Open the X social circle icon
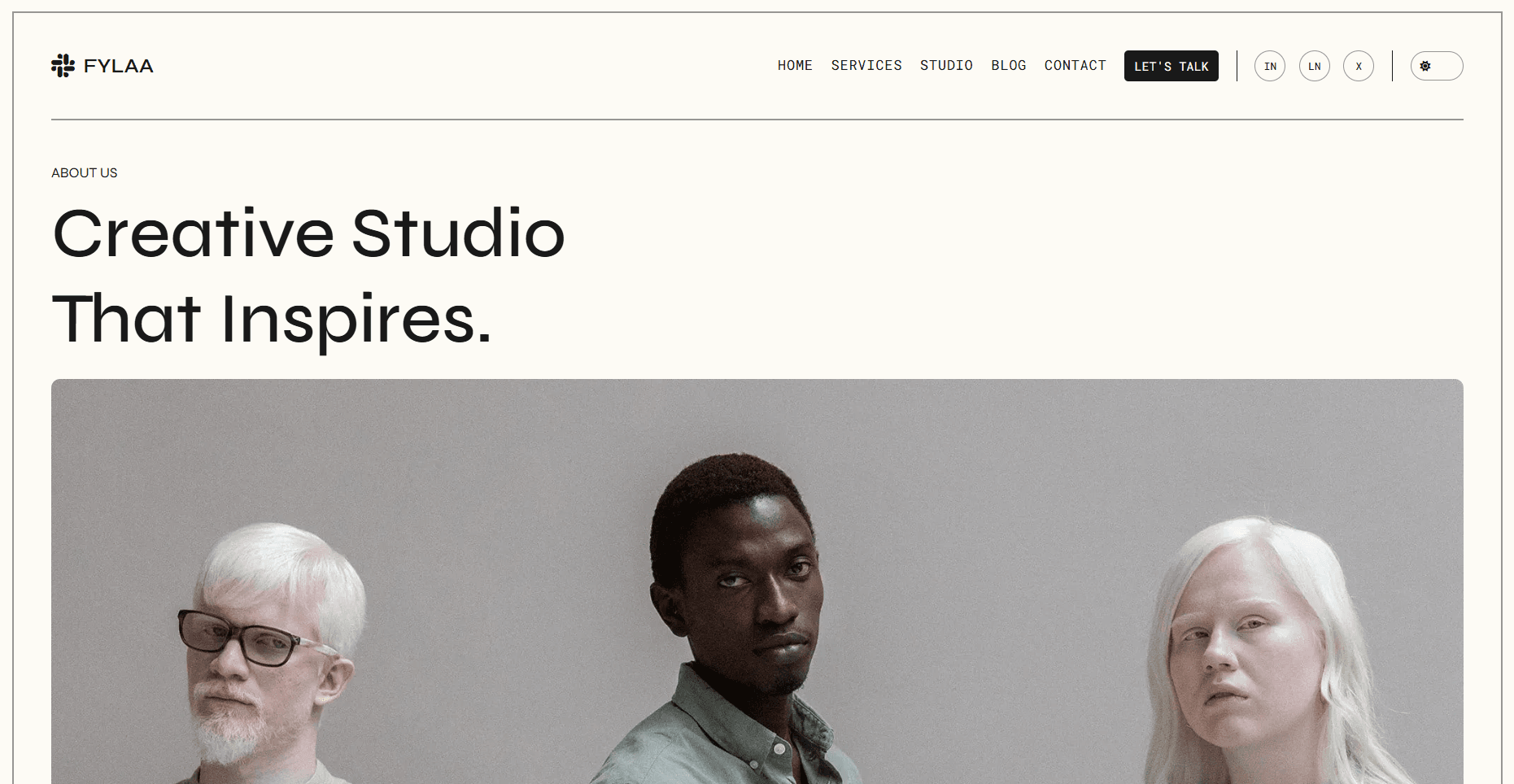Viewport: 1514px width, 784px height. point(1359,66)
